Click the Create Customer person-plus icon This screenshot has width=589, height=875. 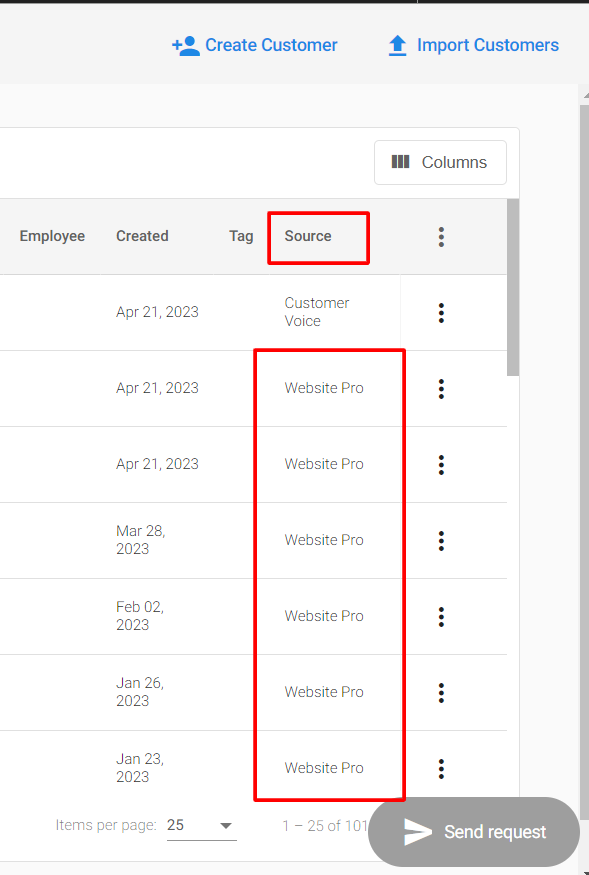[x=185, y=46]
